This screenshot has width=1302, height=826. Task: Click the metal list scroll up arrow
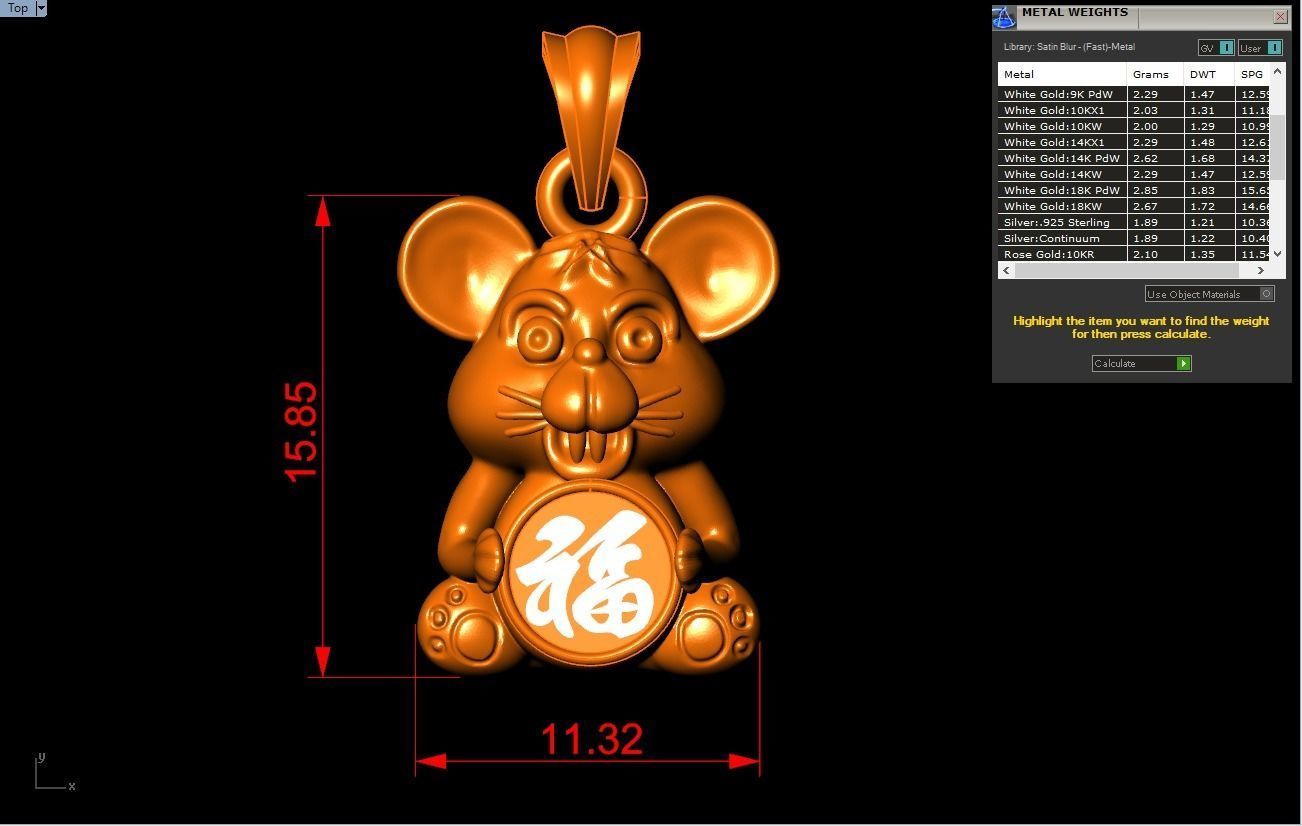(1278, 72)
